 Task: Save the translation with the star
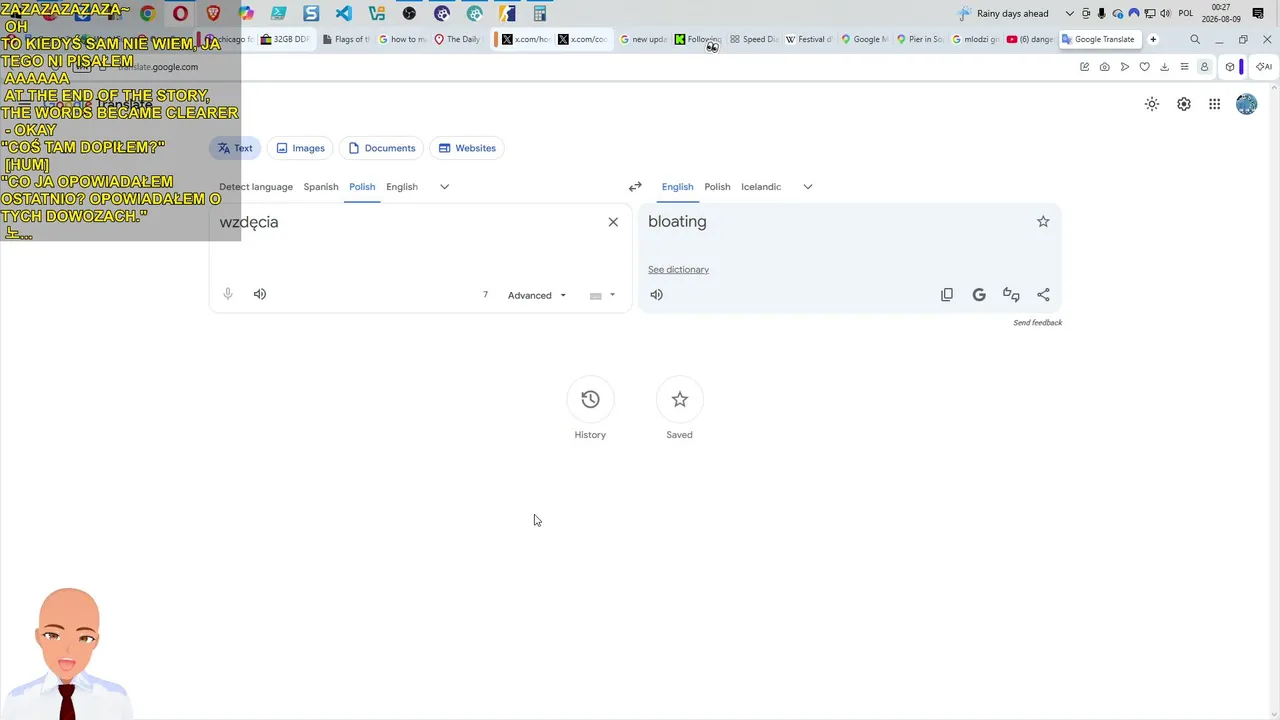[1043, 222]
